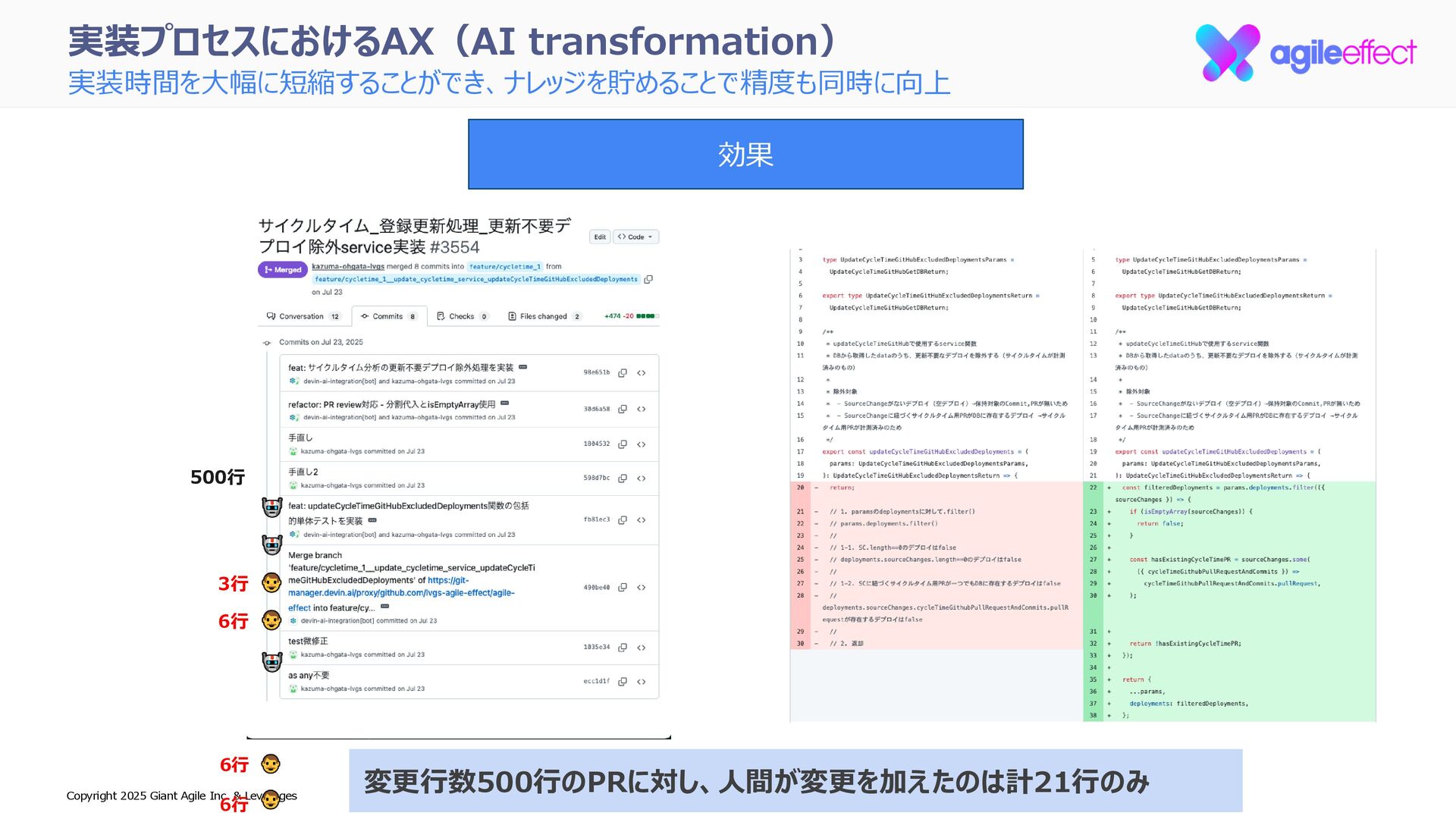
Task: Copy the branch name using the copy icon
Action: point(648,280)
